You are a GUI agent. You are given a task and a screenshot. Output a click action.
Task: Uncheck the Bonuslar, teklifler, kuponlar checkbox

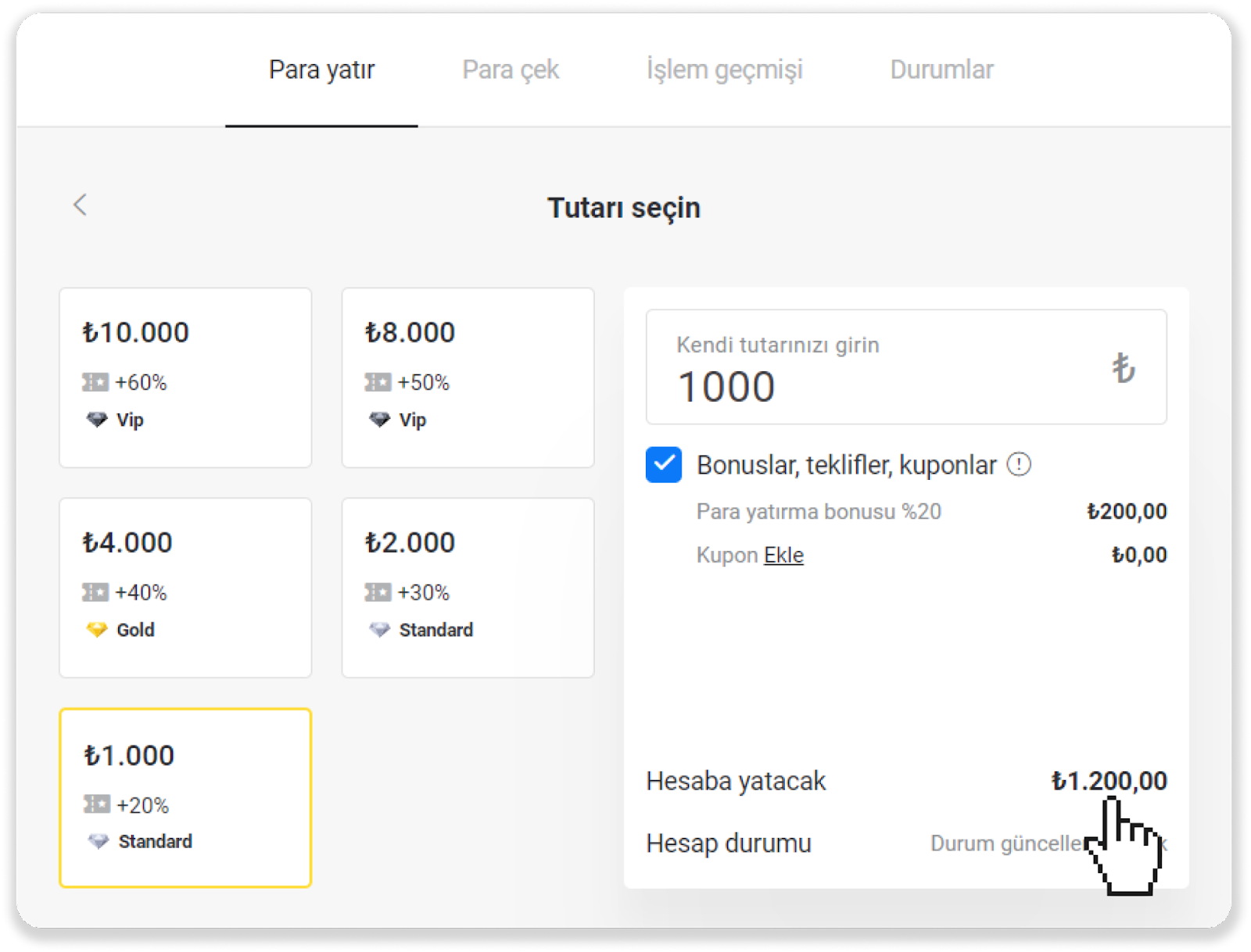point(664,465)
